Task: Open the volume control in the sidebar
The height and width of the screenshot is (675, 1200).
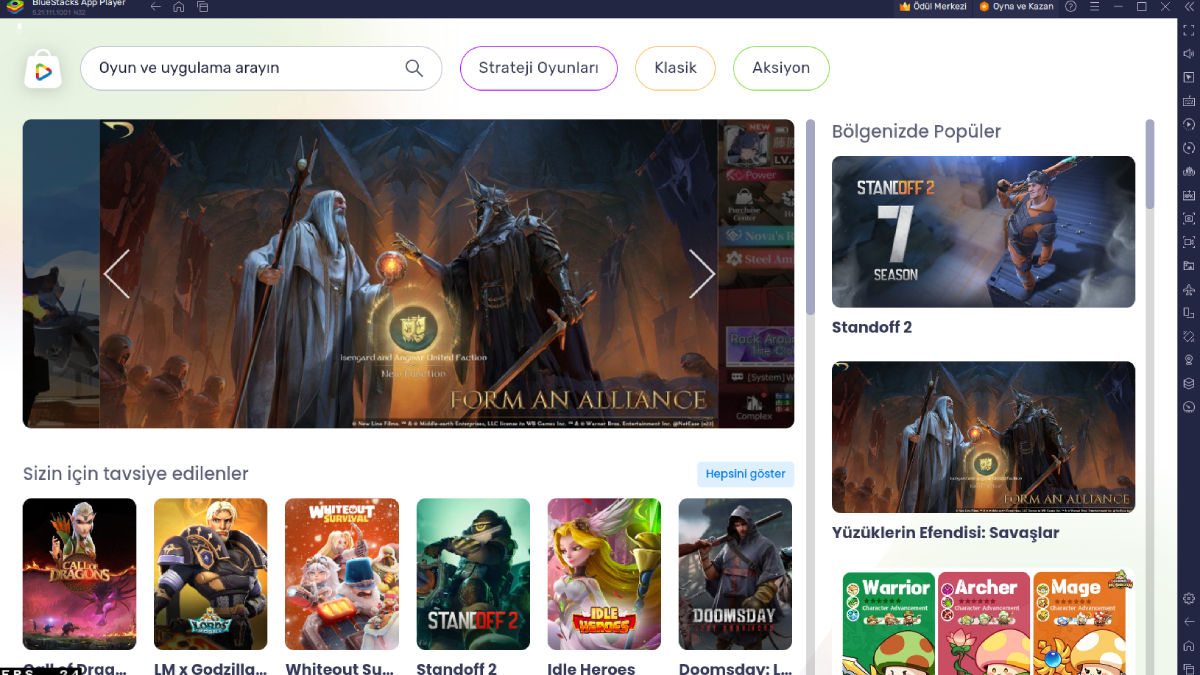Action: 1188,54
